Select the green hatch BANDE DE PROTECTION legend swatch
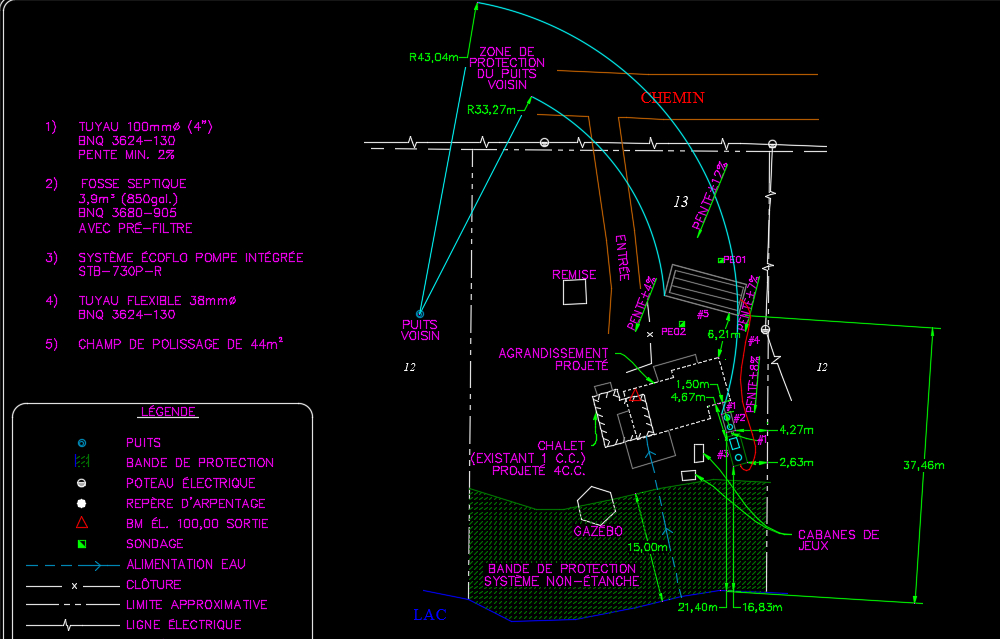The height and width of the screenshot is (639, 1000). pos(82,463)
